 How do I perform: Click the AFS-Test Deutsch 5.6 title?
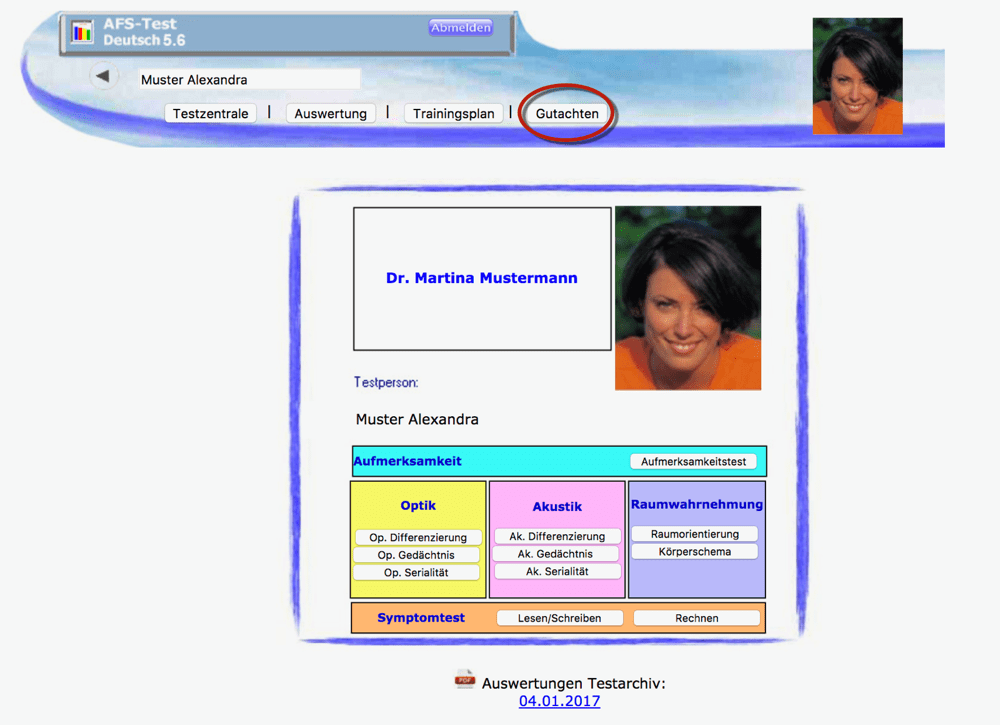[144, 32]
